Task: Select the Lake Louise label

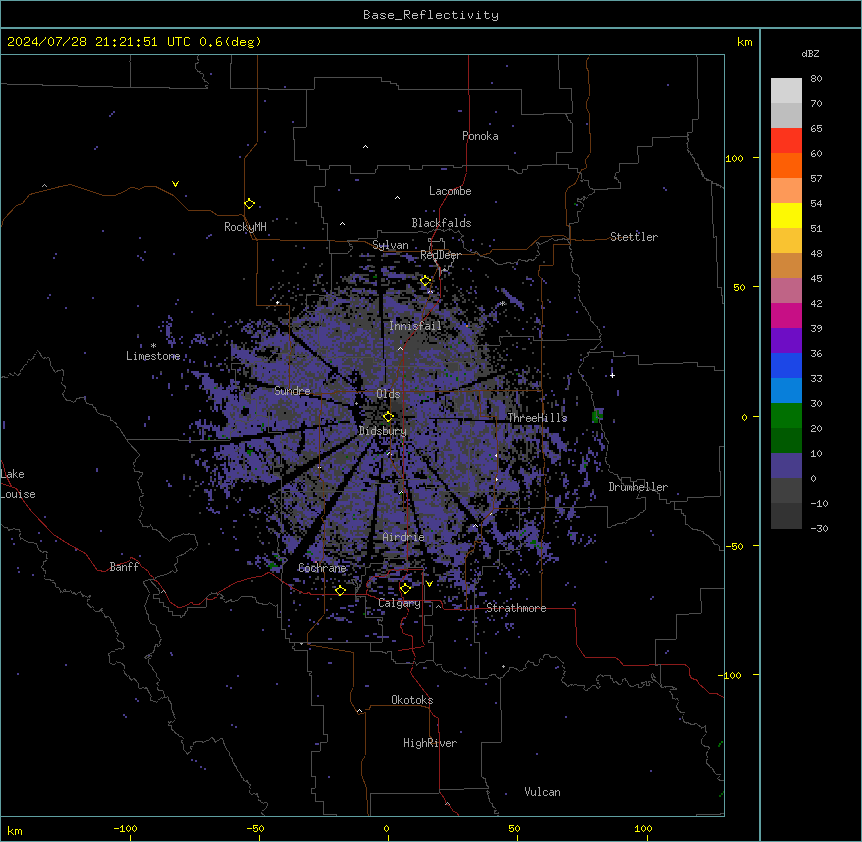Action: click(x=18, y=484)
